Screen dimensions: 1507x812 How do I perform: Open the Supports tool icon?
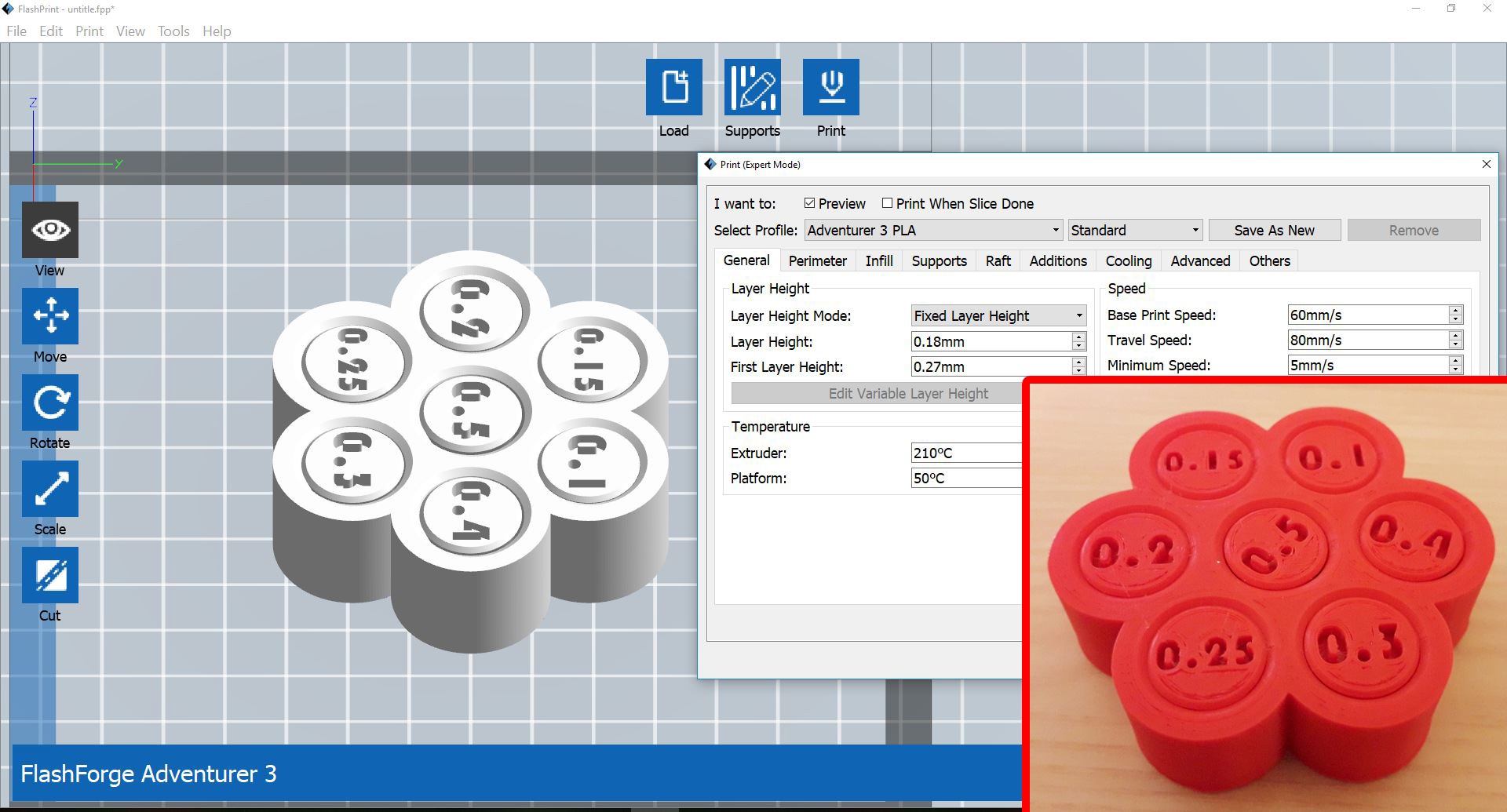(752, 86)
